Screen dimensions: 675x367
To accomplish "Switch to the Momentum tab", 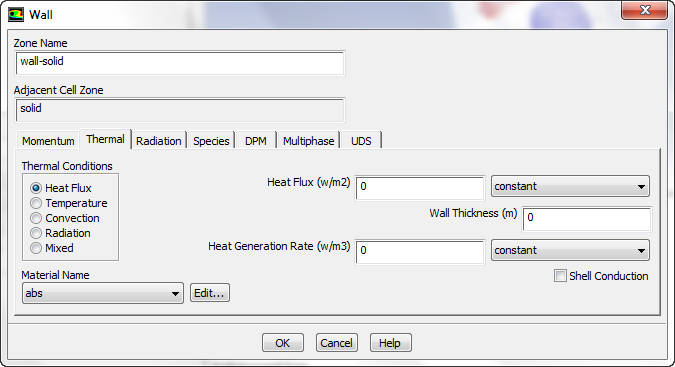I will click(48, 141).
